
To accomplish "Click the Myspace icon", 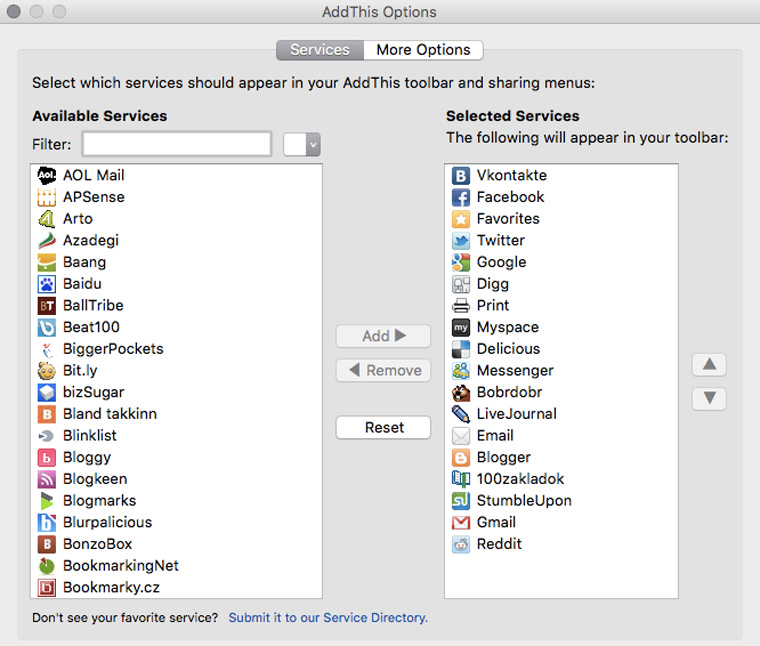I will 460,328.
